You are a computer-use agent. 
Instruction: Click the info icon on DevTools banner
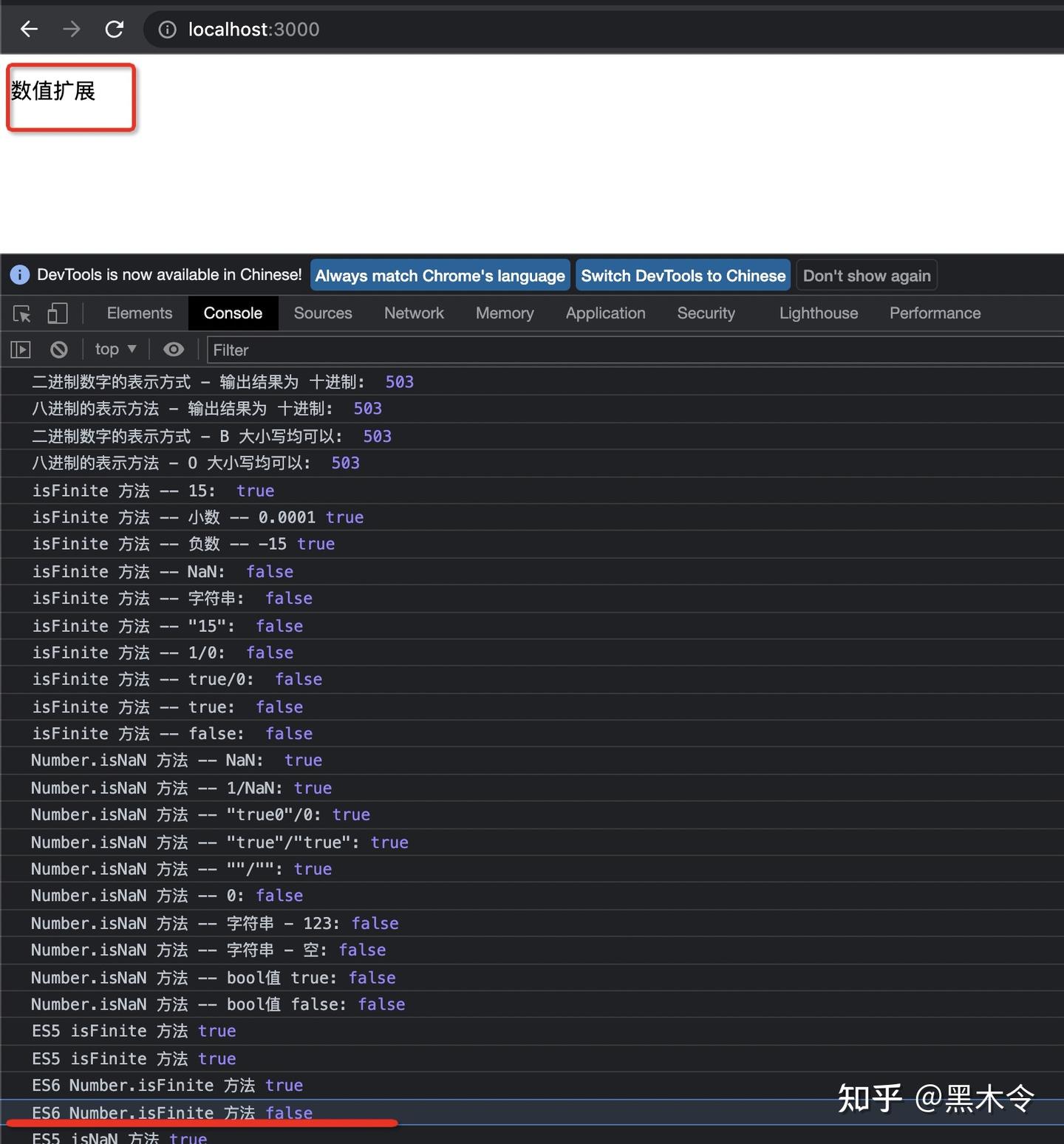point(18,274)
